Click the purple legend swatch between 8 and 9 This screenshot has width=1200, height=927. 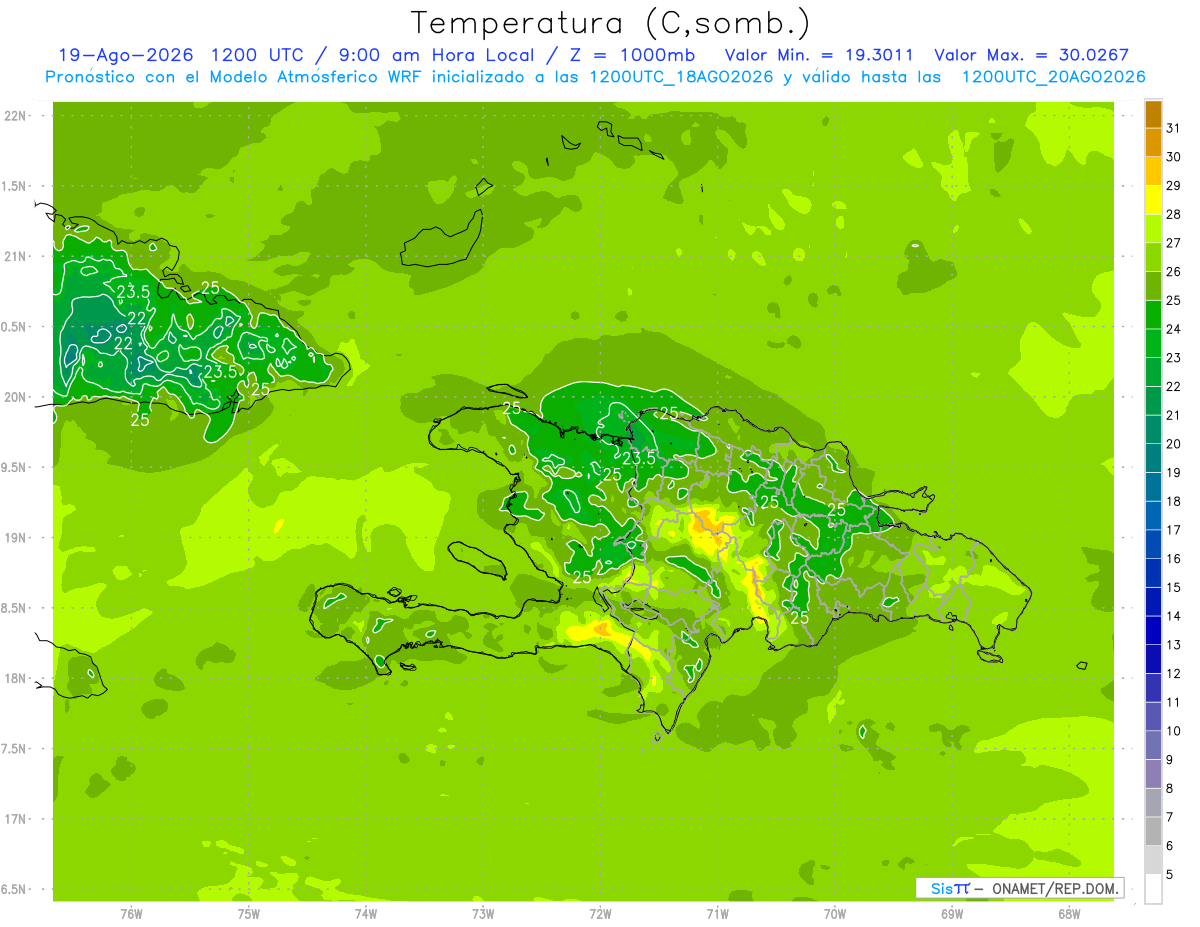(x=1153, y=775)
